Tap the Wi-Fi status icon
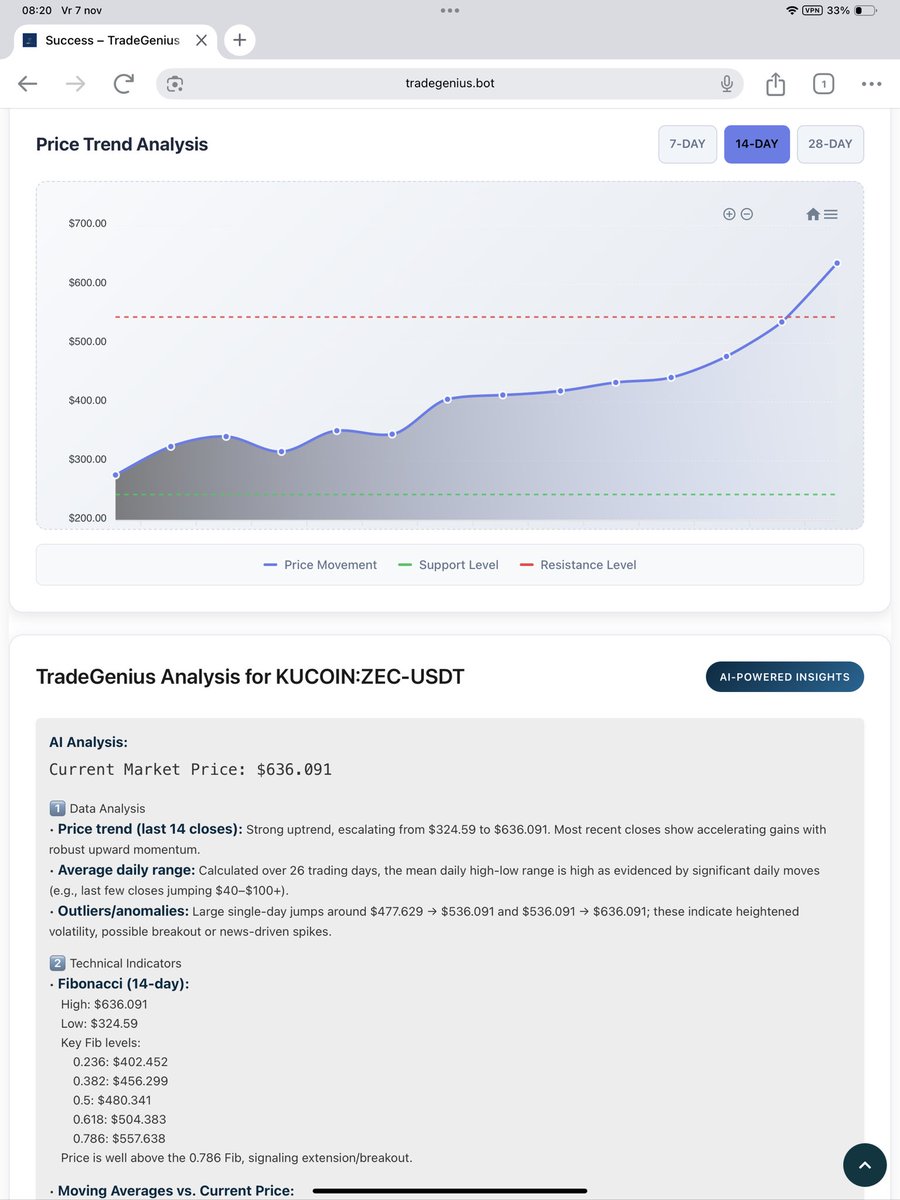 (792, 10)
